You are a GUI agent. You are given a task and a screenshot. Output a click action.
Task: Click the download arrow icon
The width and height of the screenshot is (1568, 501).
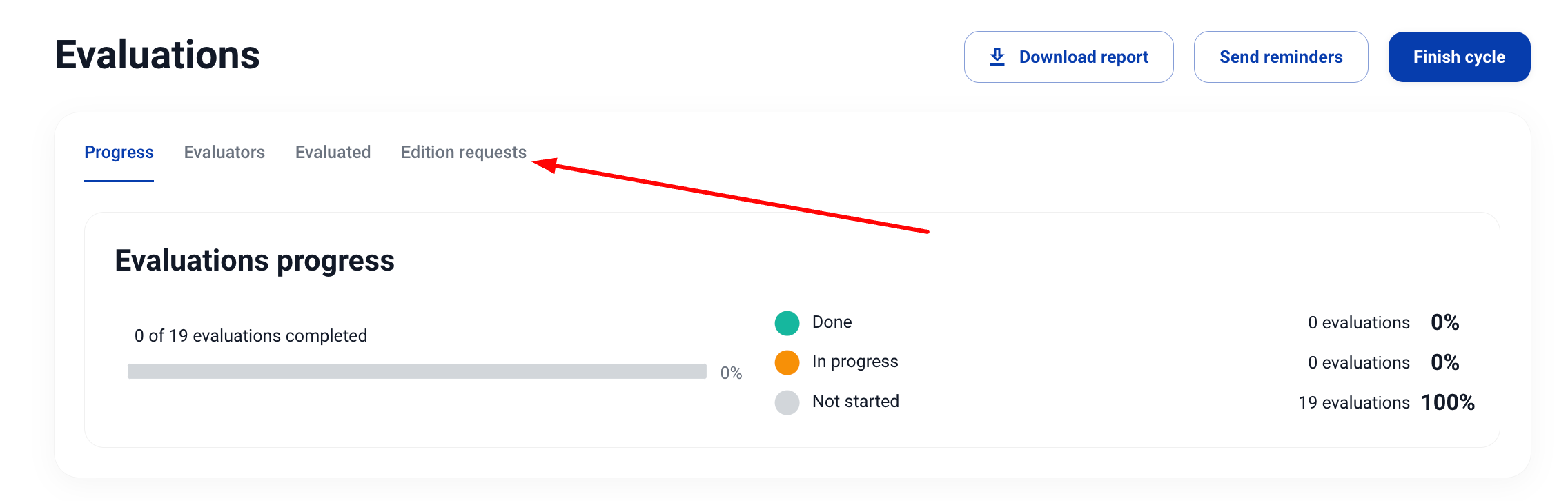pyautogui.click(x=997, y=57)
